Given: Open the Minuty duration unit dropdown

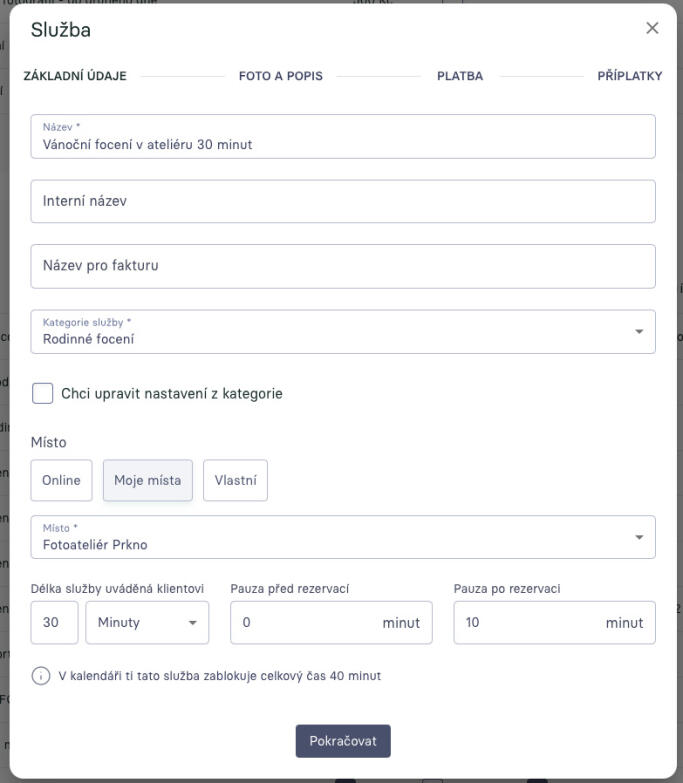Looking at the screenshot, I should pyautogui.click(x=147, y=622).
